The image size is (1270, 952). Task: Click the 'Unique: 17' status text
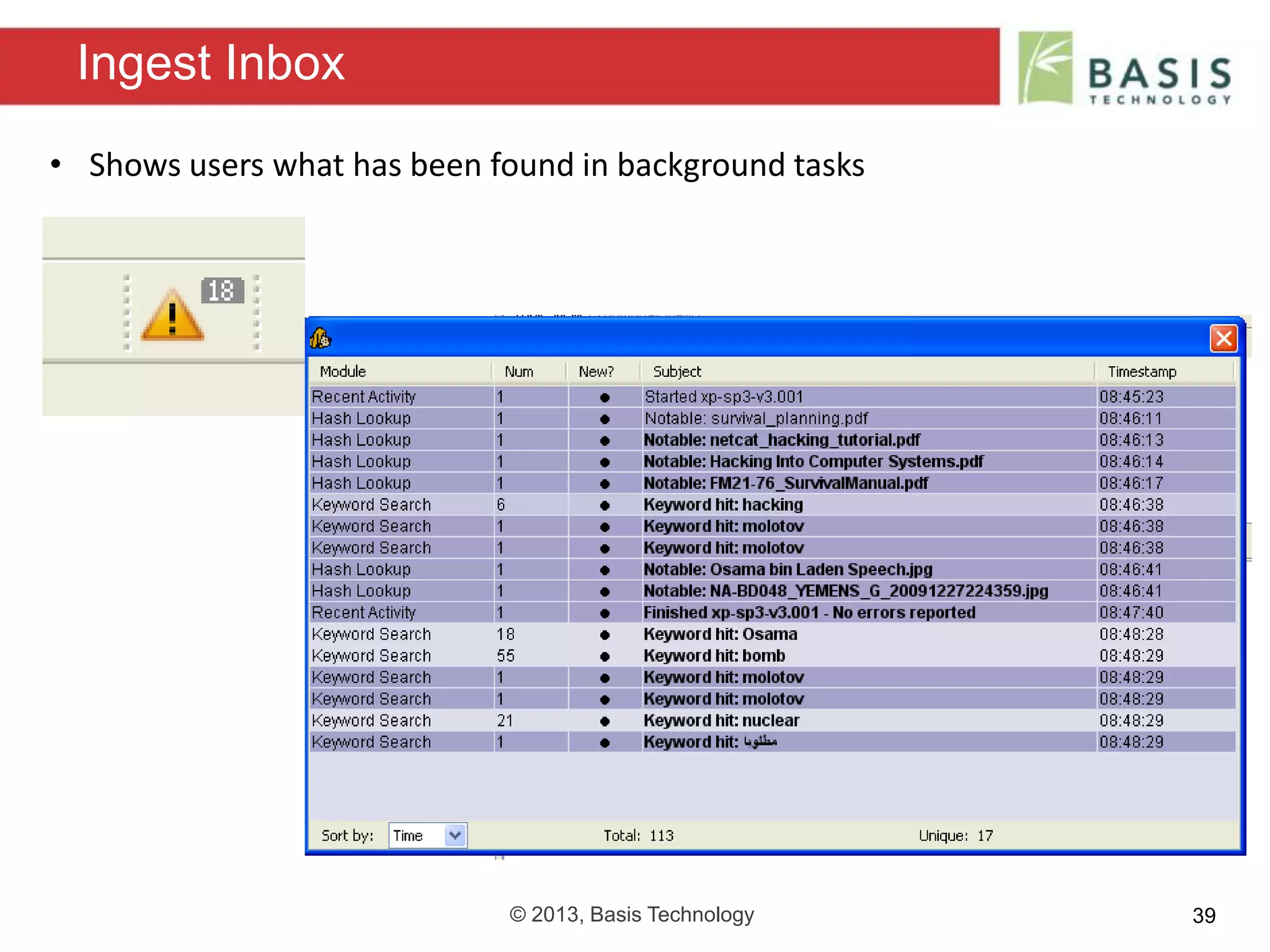coord(956,835)
